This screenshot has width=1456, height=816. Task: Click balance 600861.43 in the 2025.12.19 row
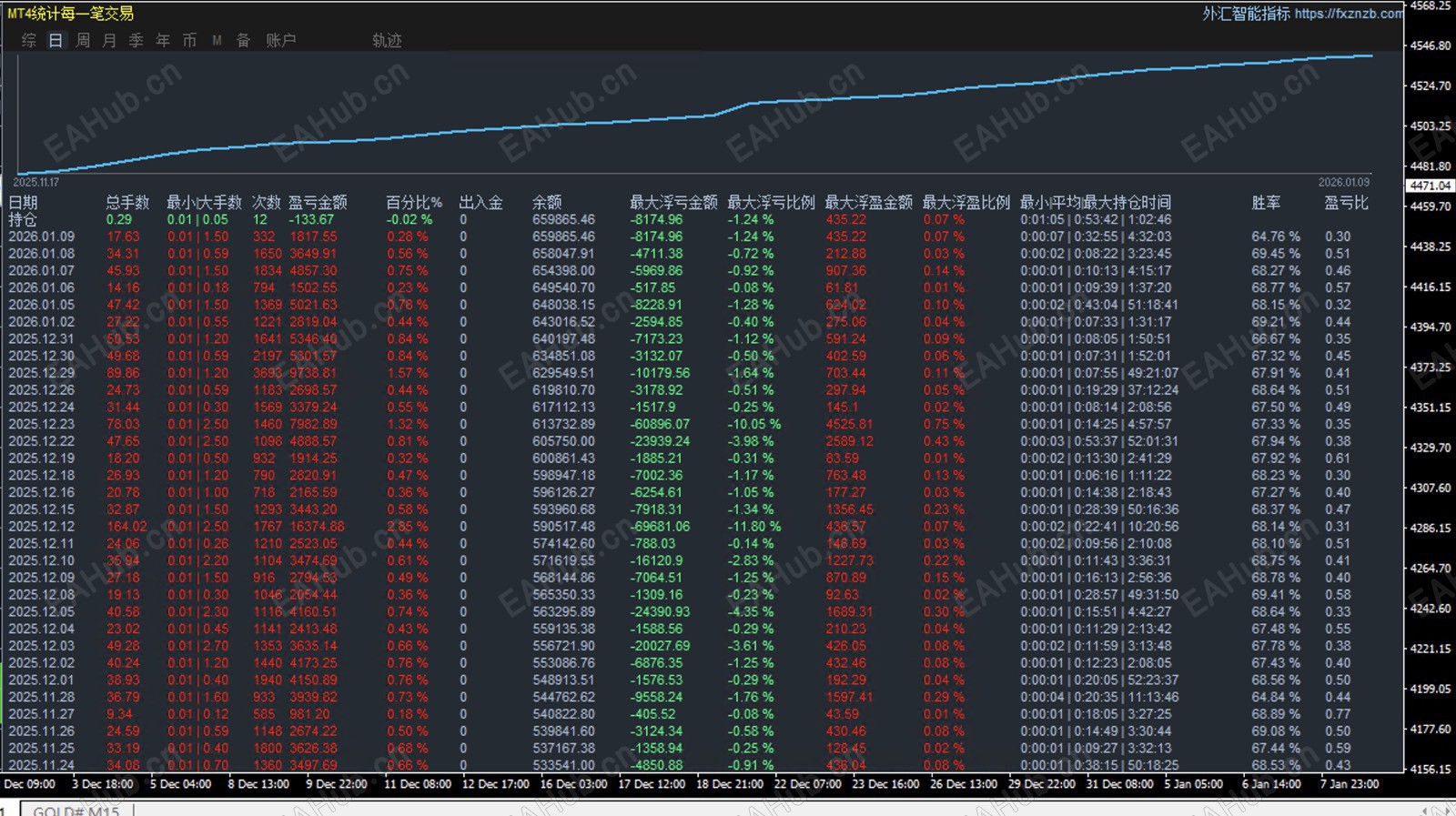[x=563, y=458]
